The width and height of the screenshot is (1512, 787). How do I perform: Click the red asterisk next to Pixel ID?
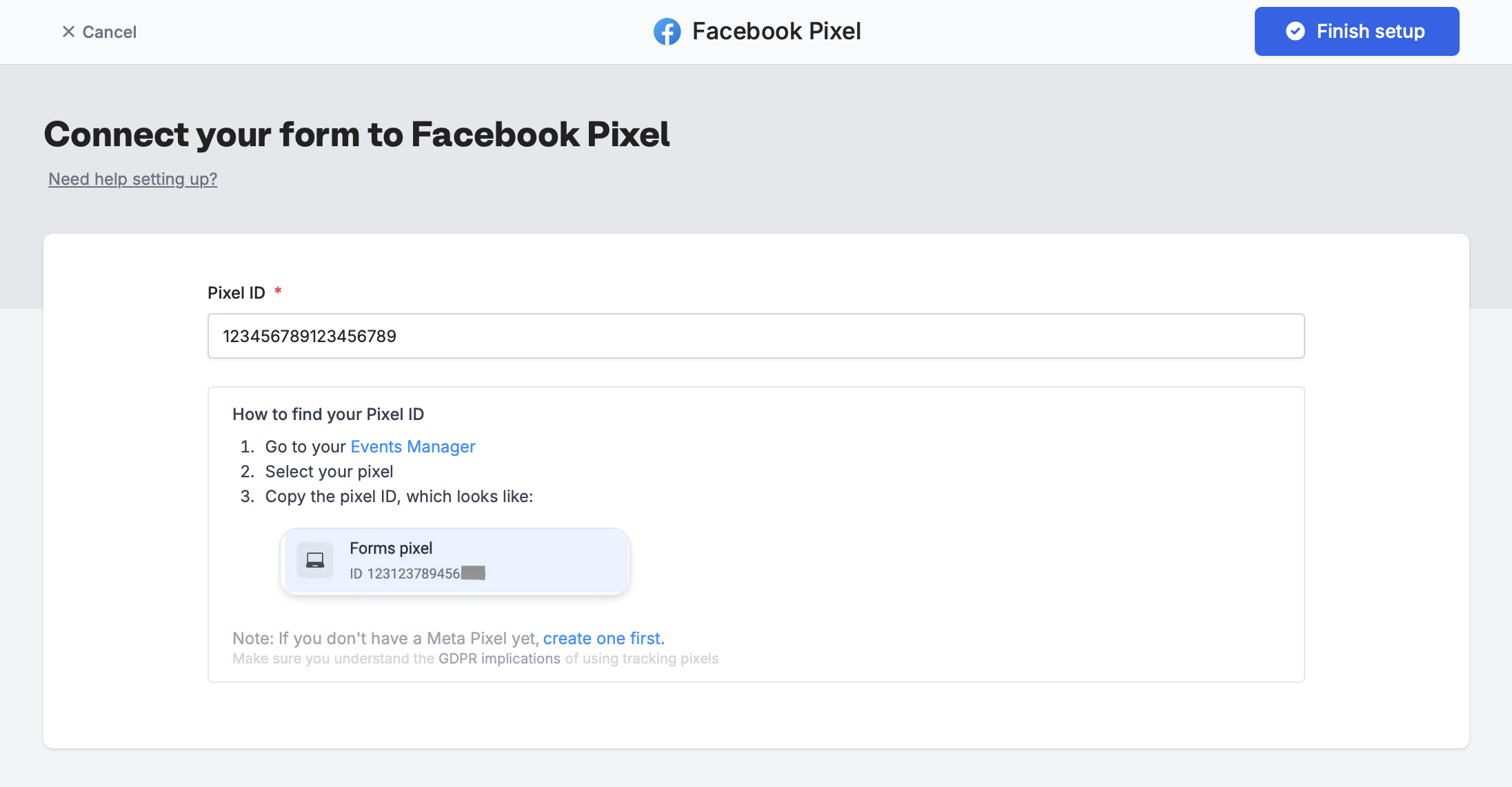[x=278, y=291]
